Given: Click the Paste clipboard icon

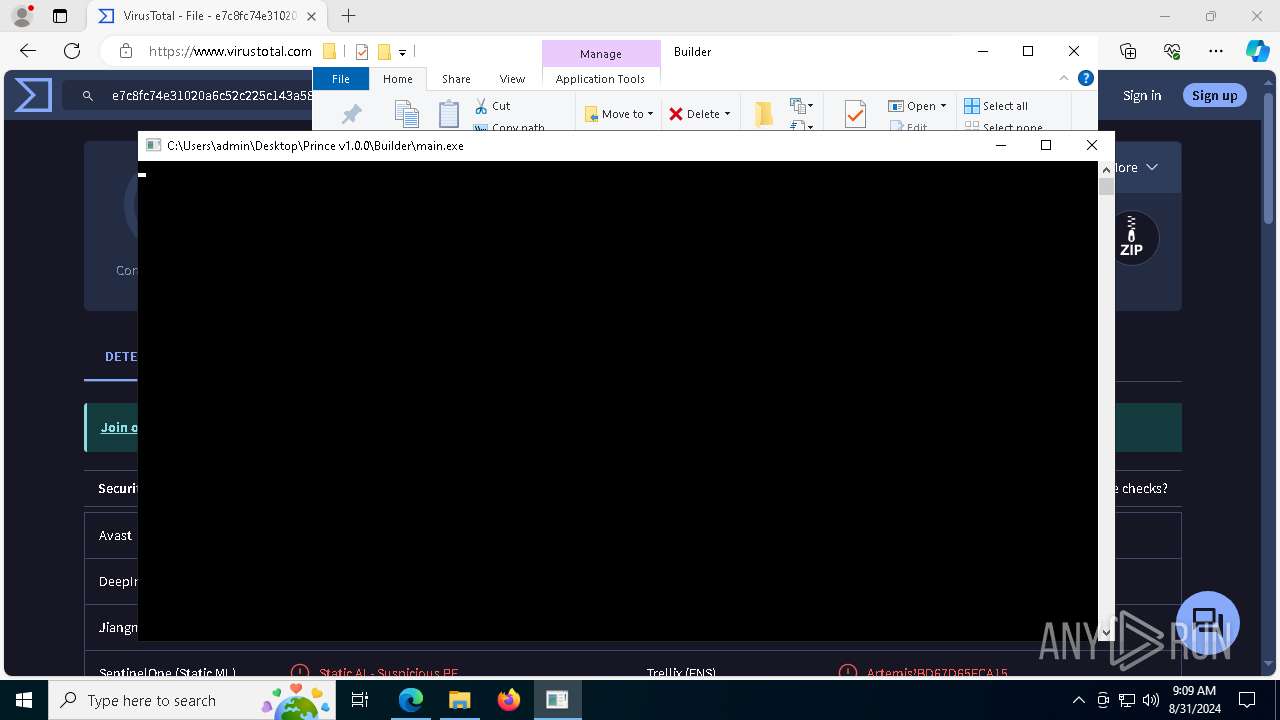Looking at the screenshot, I should click(449, 114).
